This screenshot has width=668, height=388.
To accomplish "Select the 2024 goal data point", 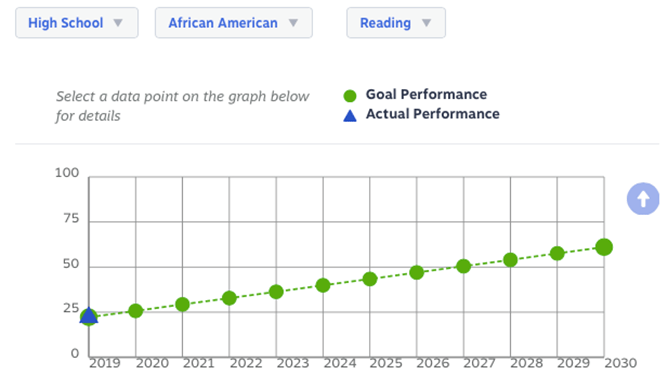I will point(323,285).
